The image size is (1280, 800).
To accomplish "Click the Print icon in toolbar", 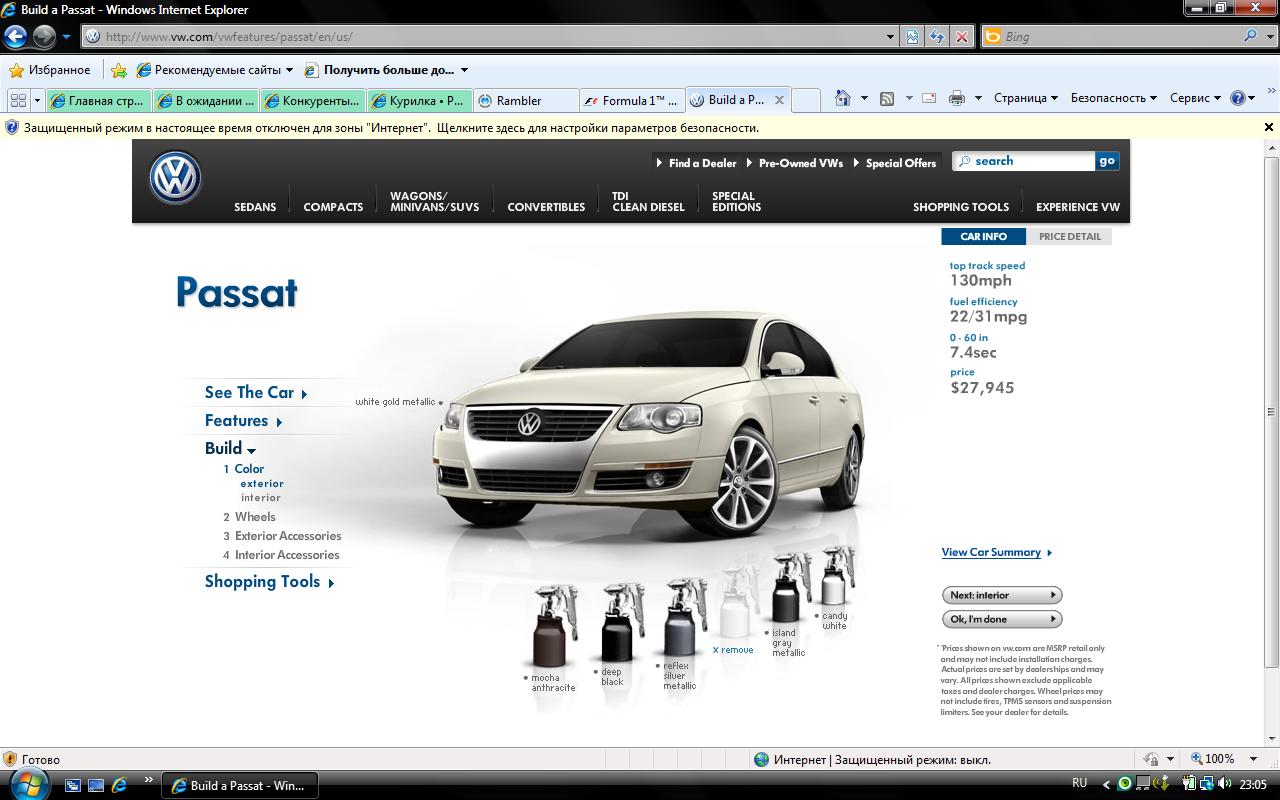I will pyautogui.click(x=956, y=98).
